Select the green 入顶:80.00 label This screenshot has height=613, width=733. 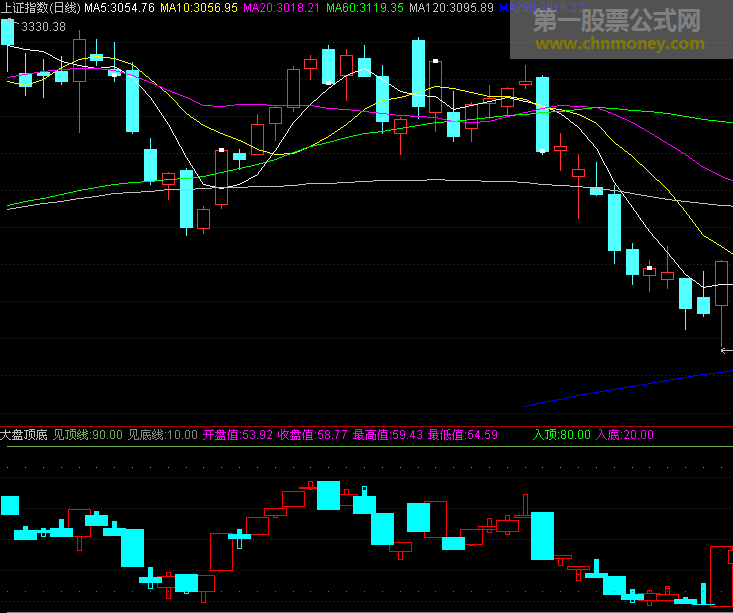click(561, 435)
